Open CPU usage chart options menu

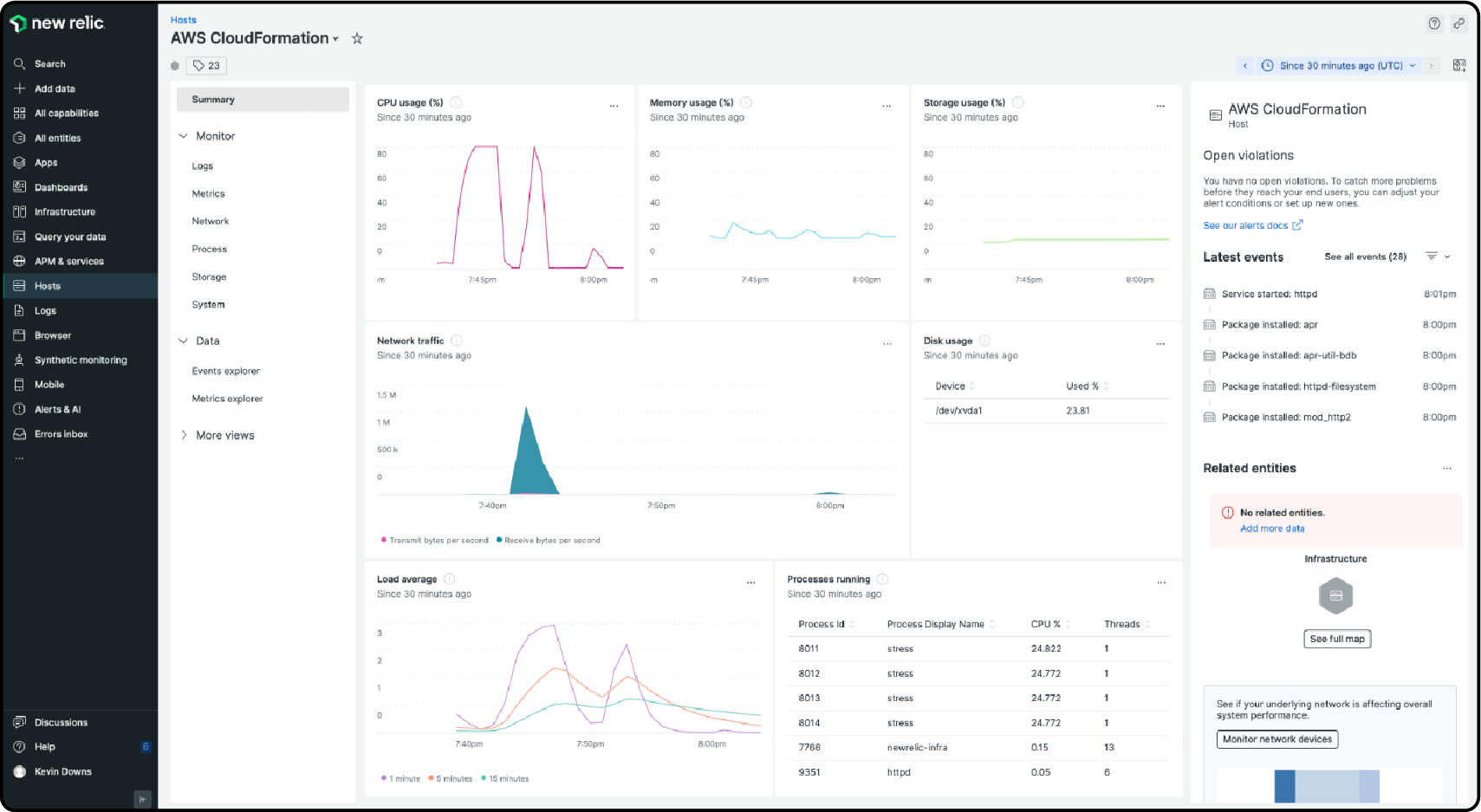[614, 106]
